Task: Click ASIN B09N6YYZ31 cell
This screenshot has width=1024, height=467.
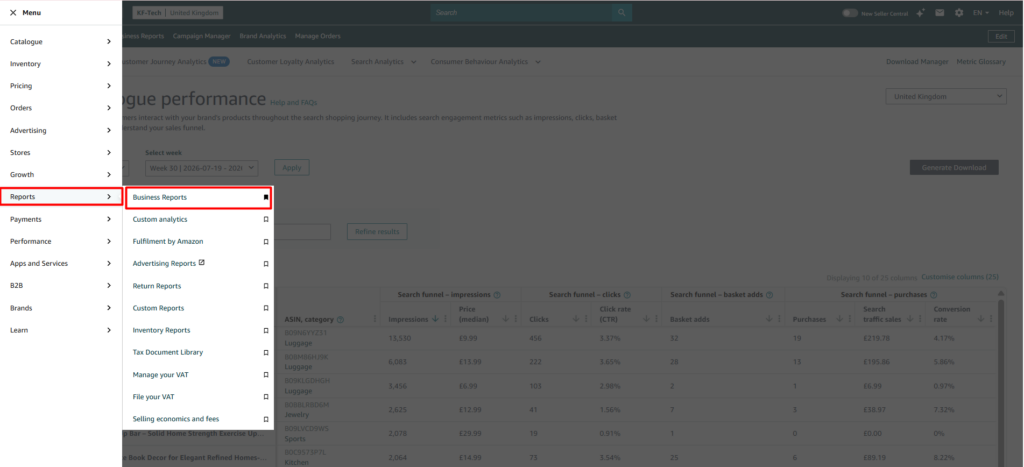Action: click(306, 332)
